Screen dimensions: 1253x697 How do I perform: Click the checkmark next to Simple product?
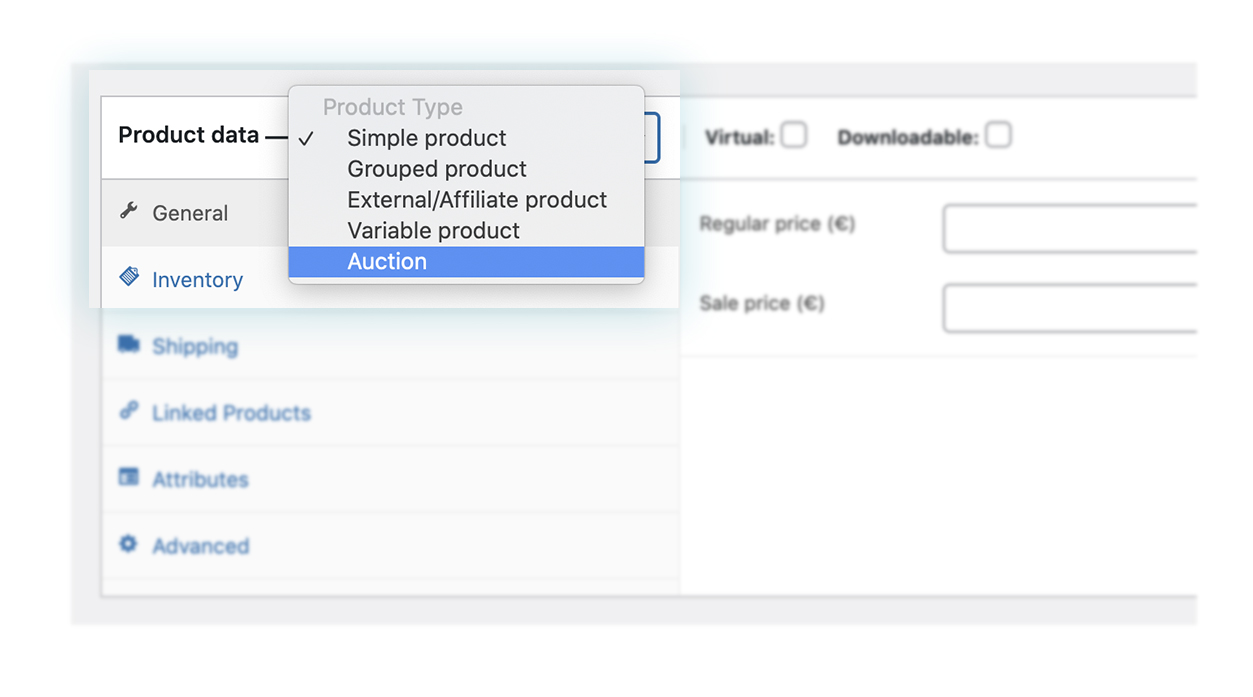(x=307, y=138)
